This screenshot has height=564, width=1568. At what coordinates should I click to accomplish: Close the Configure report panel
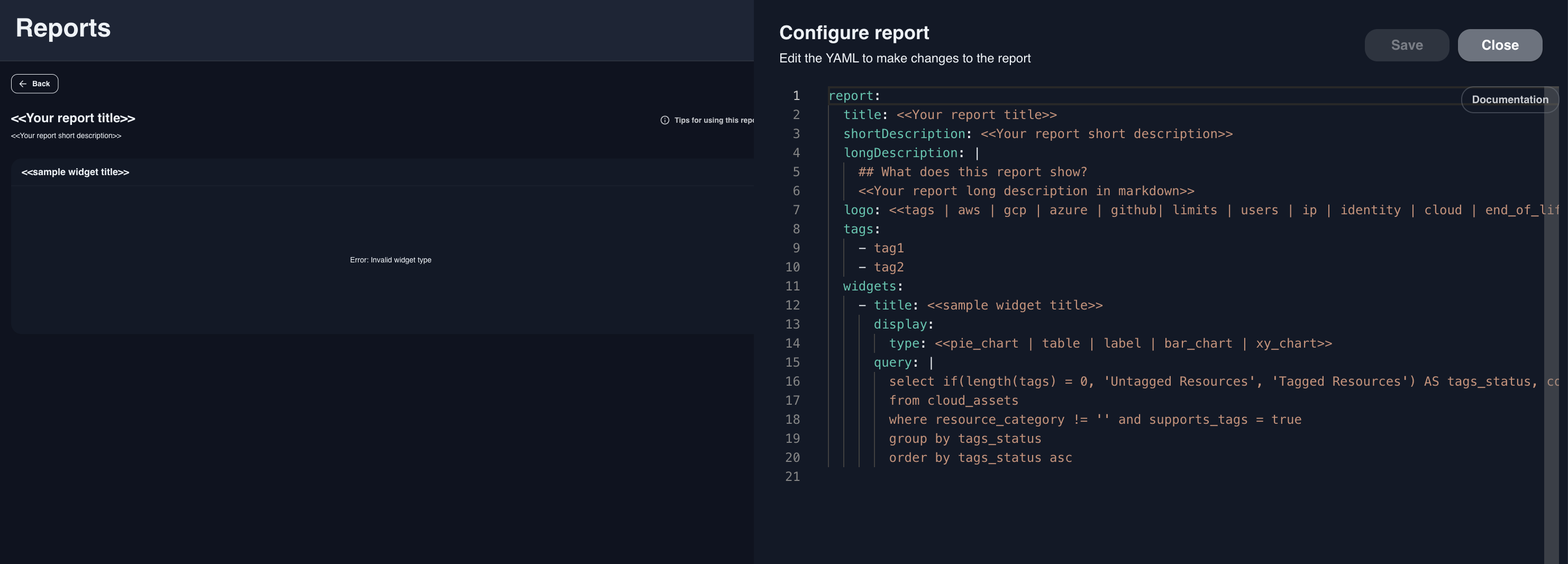click(x=1499, y=45)
